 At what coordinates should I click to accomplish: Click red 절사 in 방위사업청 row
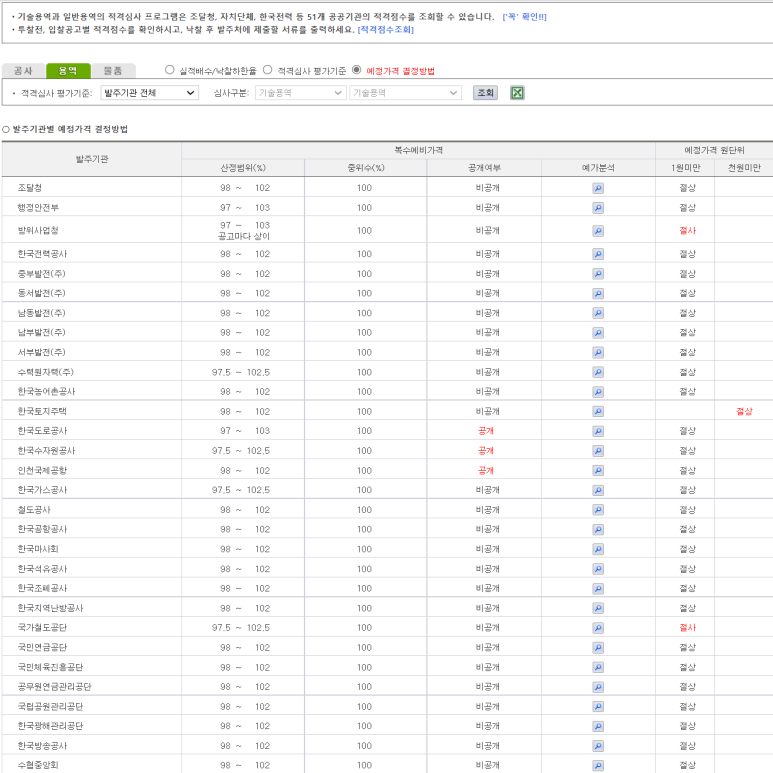click(687, 230)
